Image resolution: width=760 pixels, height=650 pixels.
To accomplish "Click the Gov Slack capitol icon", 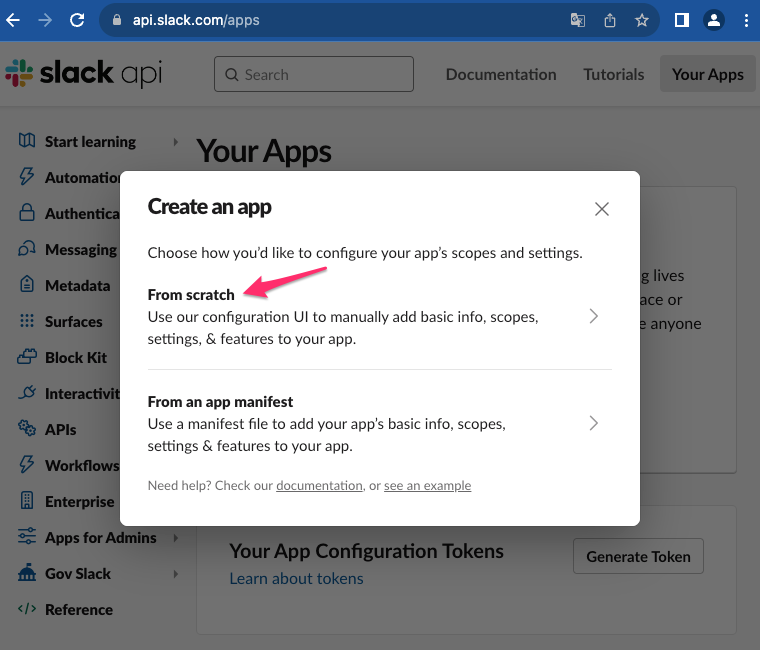I will pyautogui.click(x=27, y=572).
